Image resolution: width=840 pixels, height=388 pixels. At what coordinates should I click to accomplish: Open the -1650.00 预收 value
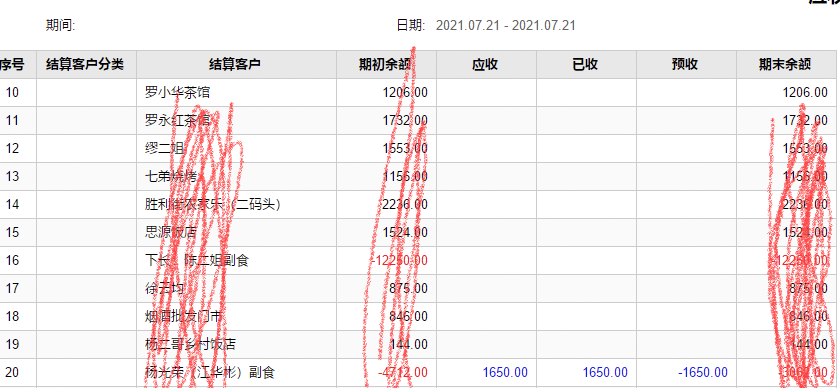(703, 372)
